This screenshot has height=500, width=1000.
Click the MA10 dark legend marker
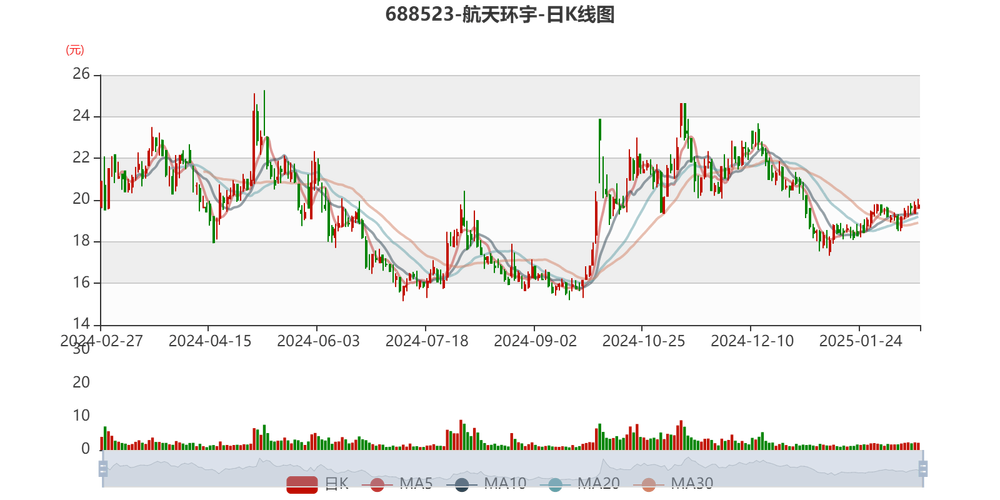462,485
